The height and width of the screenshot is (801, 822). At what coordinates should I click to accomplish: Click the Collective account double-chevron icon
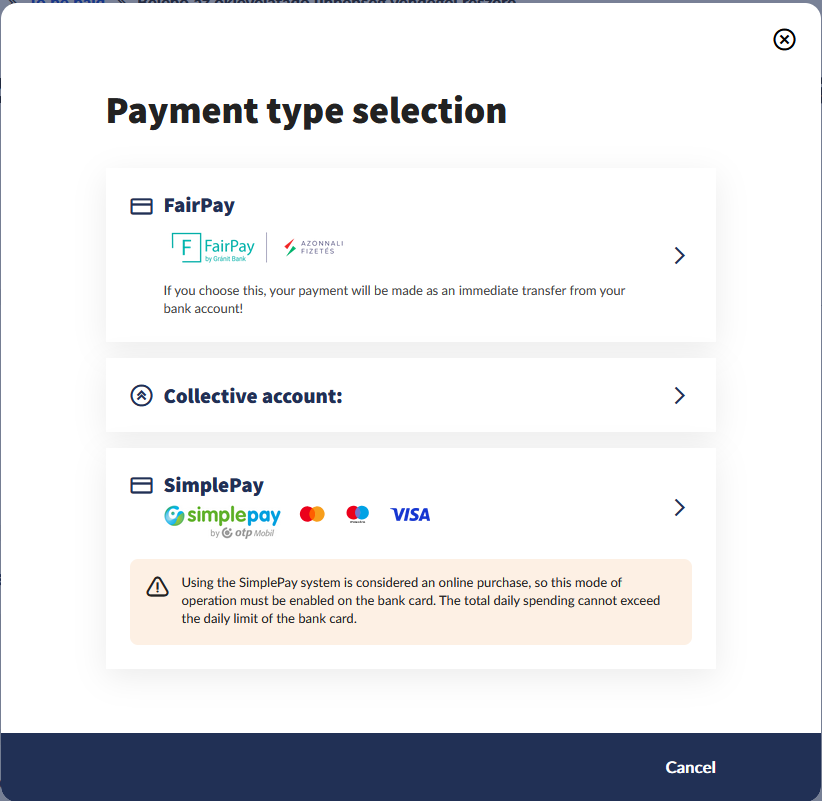coord(141,396)
